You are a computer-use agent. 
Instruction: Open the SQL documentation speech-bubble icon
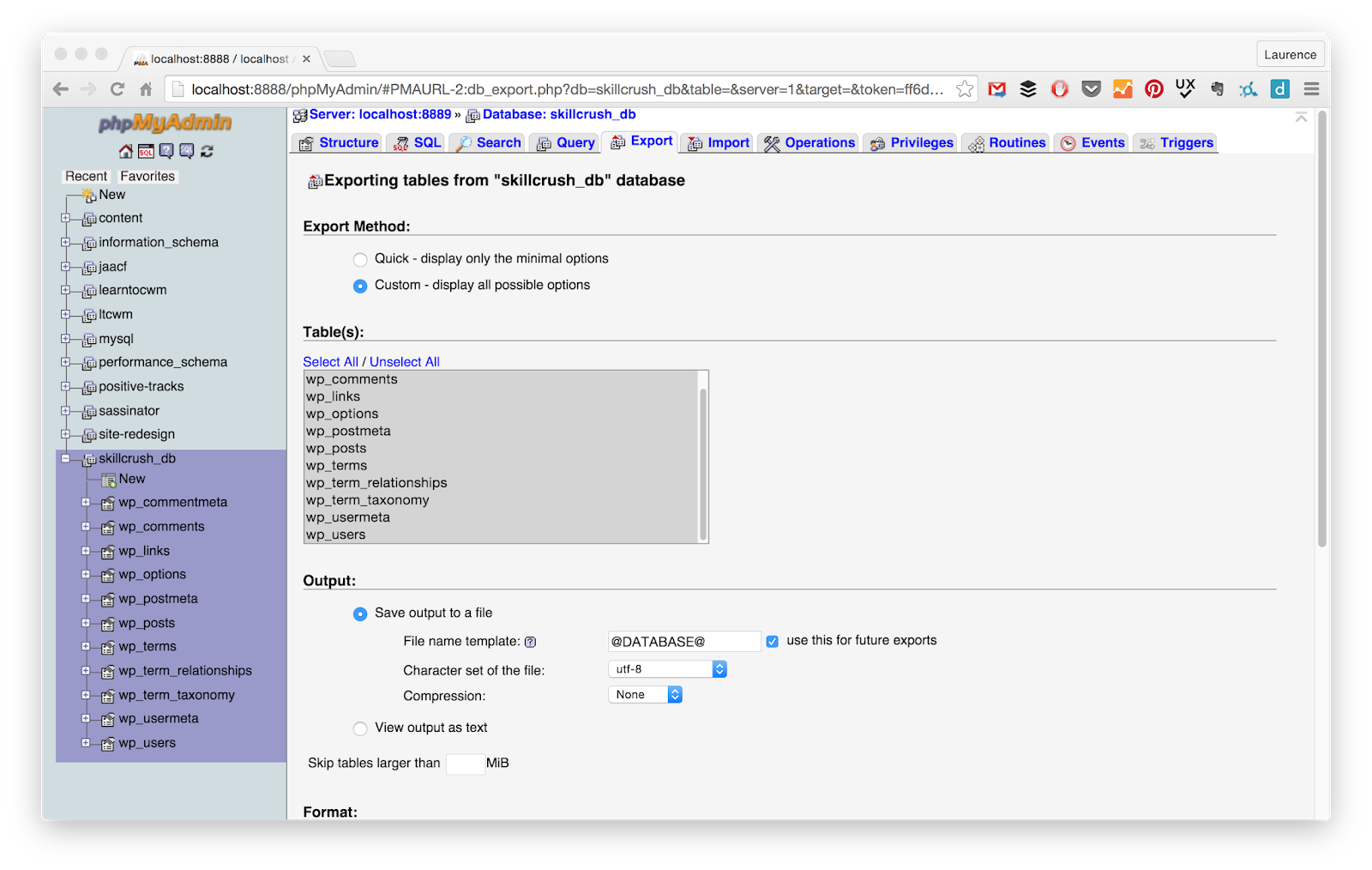[187, 152]
